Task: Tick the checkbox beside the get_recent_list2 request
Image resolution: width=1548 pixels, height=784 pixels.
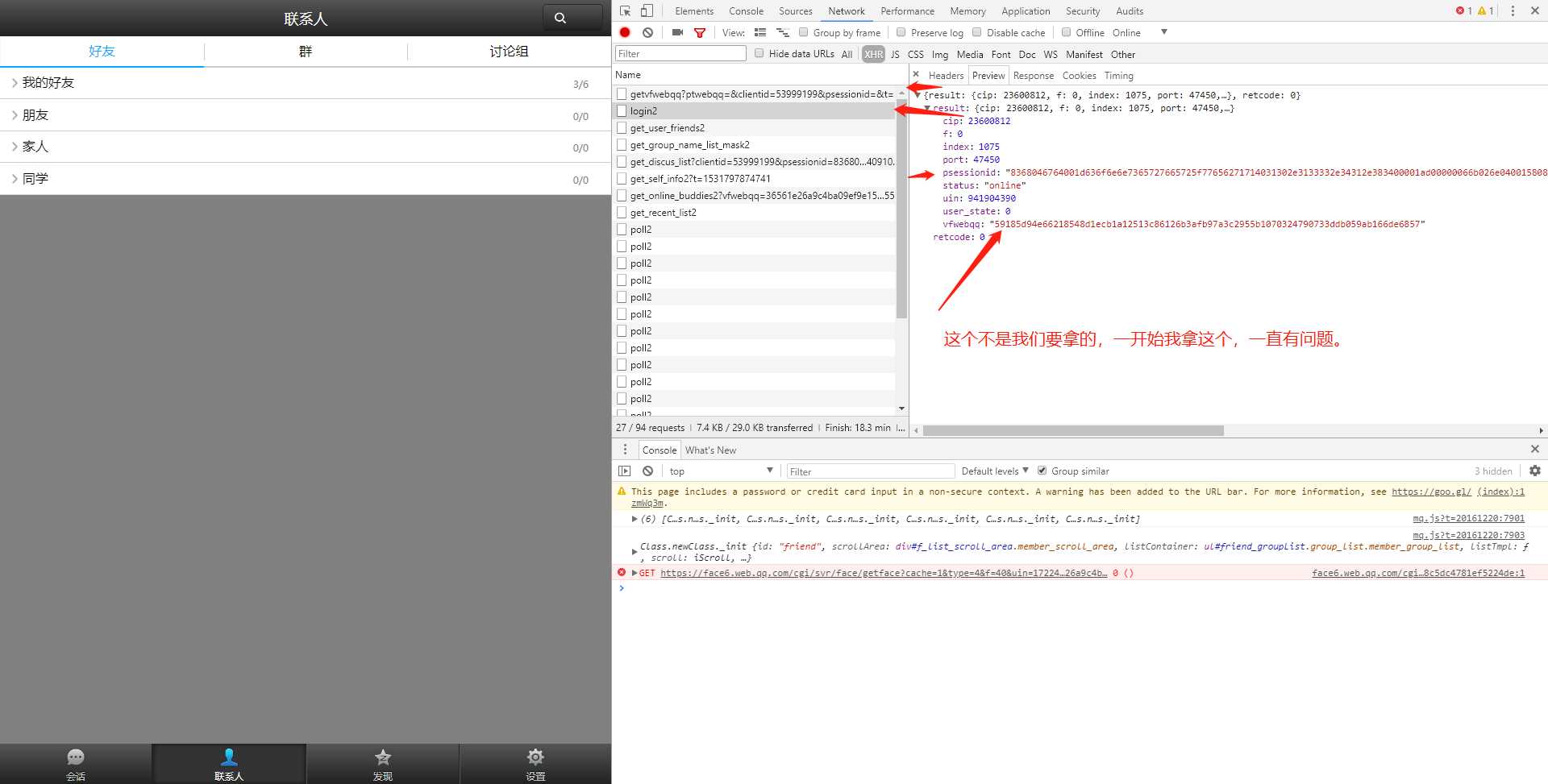Action: click(x=622, y=213)
